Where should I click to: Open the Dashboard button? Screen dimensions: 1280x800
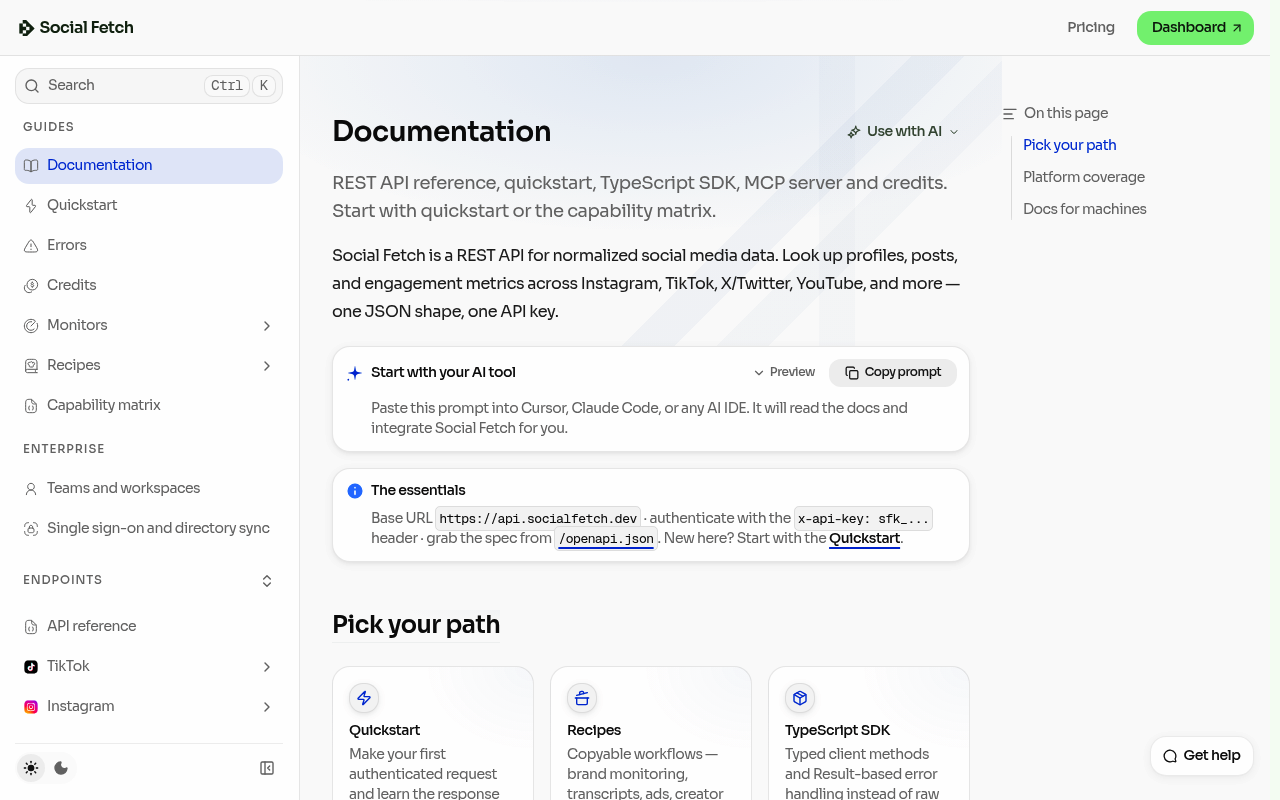point(1195,28)
